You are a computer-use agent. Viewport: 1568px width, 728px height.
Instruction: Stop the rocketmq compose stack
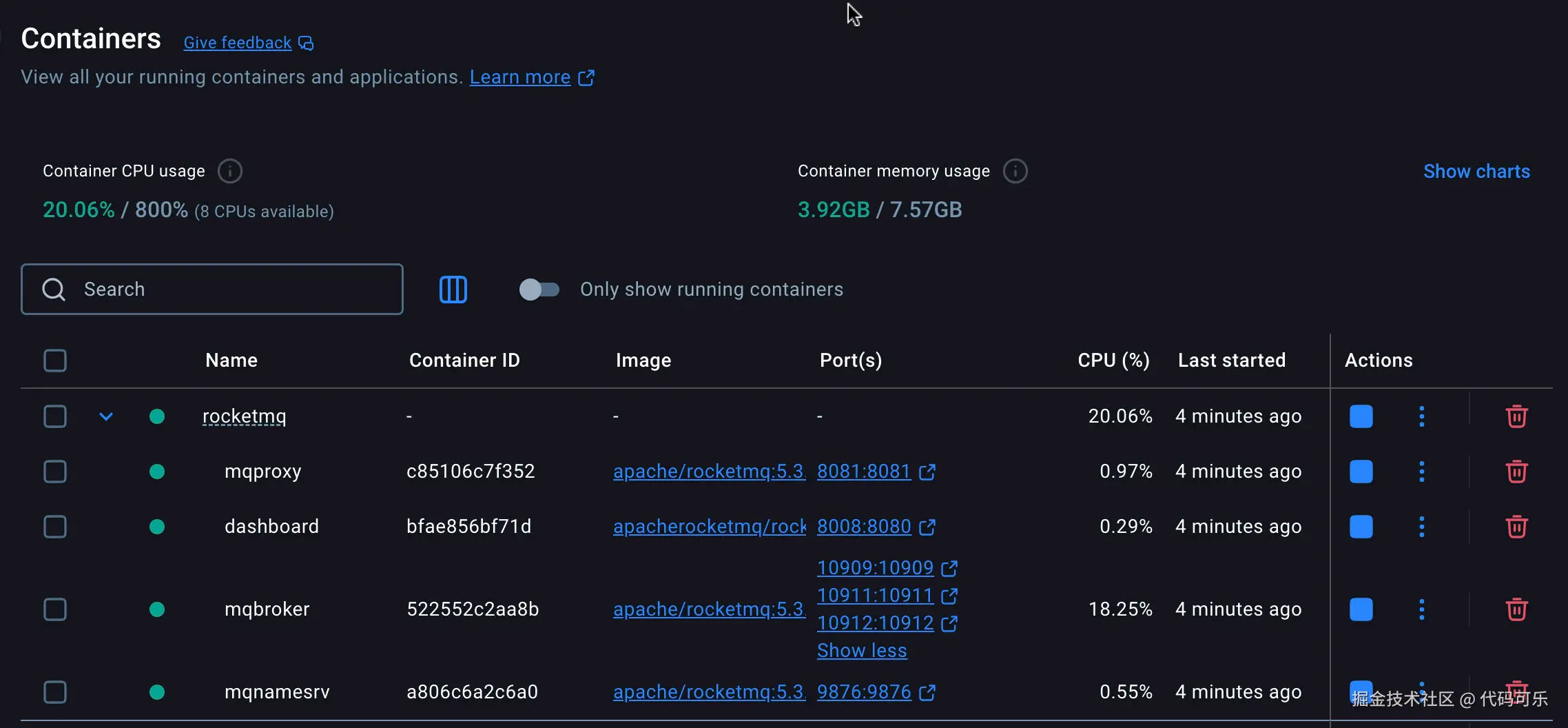(x=1361, y=416)
